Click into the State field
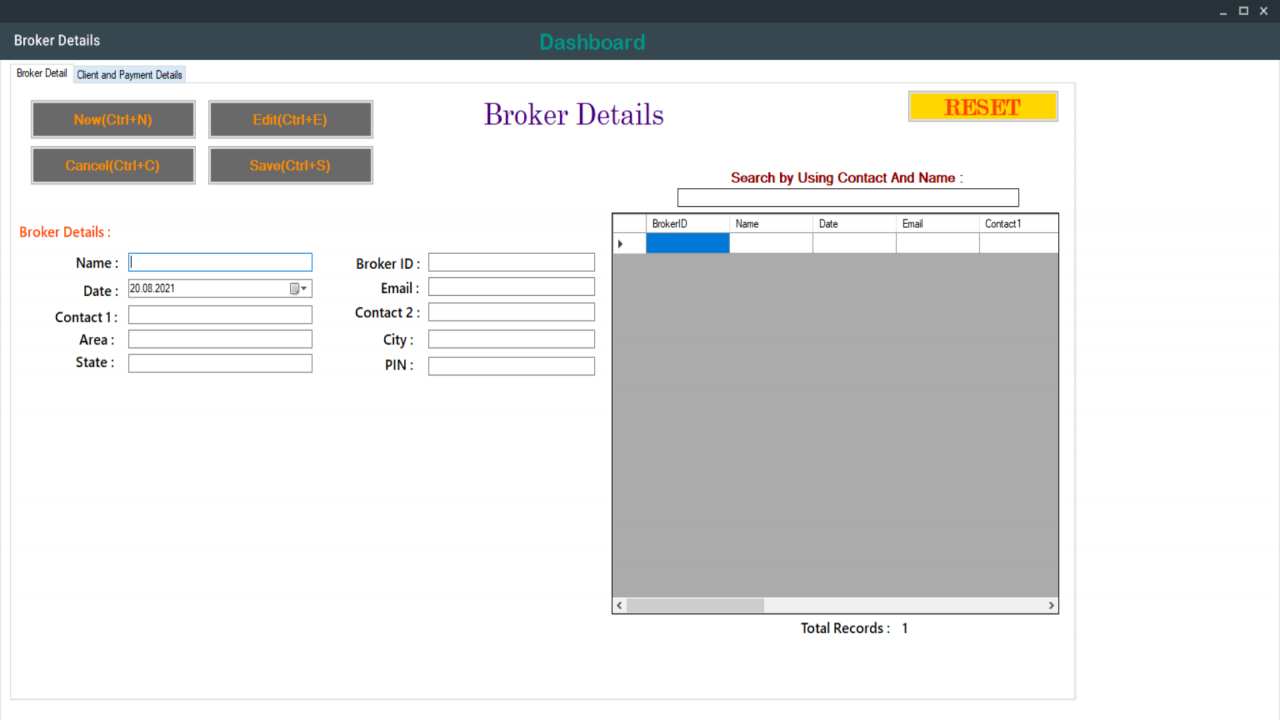The image size is (1280, 720). click(220, 363)
